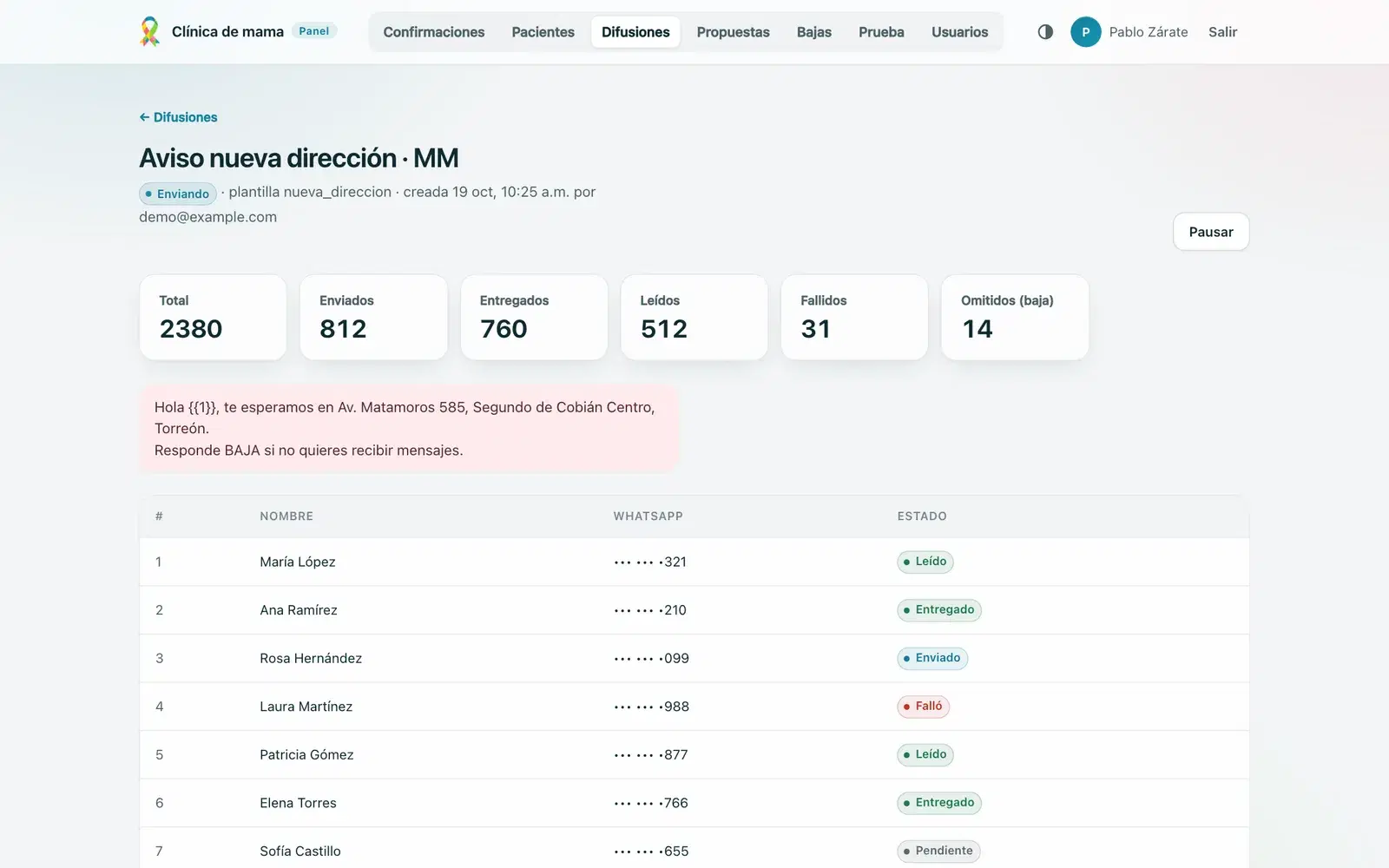Click the name Patricia Gómez
Screen dimensions: 1389x868
coord(306,754)
